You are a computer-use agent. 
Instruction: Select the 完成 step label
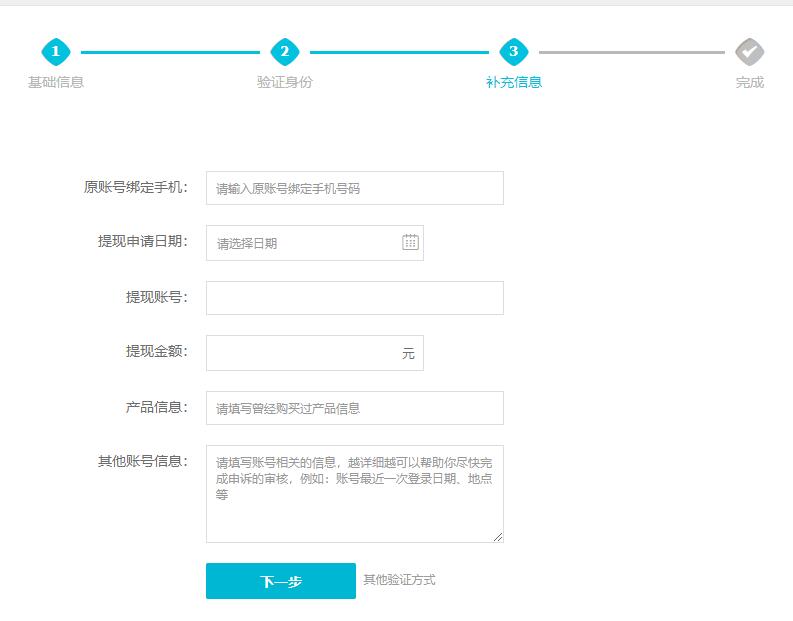749,82
